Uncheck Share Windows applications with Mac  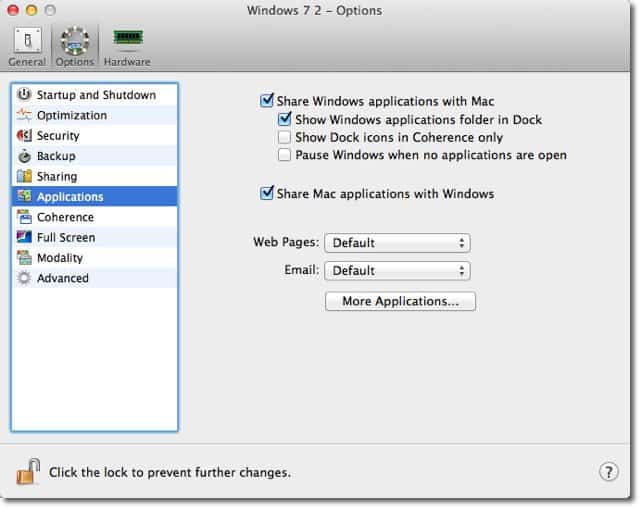point(267,101)
